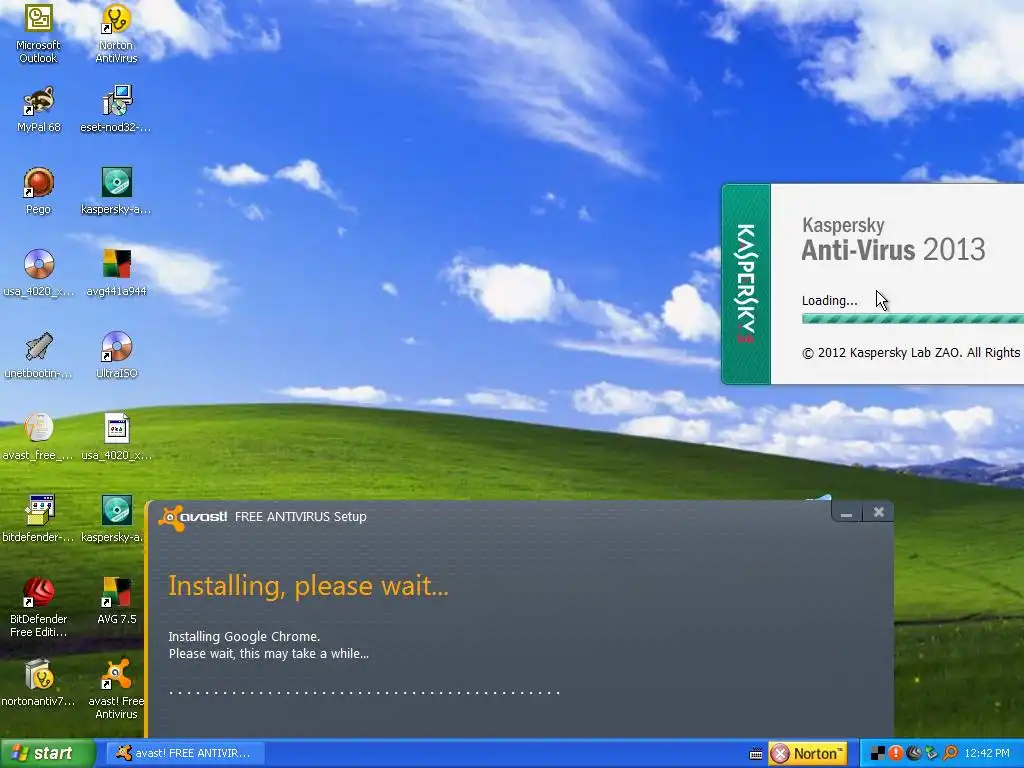Click the avast! logo in the setup title
The image size is (1024, 768).
click(x=193, y=517)
